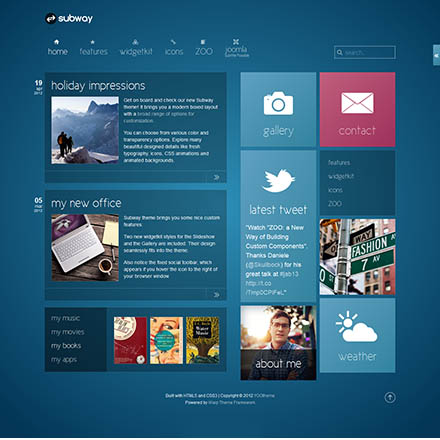
Task: Focus the search input field
Action: click(x=365, y=52)
